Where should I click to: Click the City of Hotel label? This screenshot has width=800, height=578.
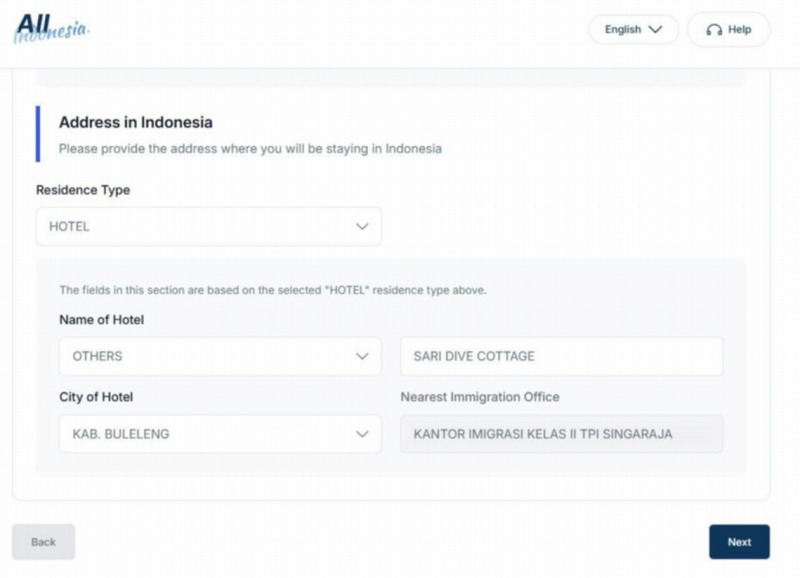tap(96, 397)
